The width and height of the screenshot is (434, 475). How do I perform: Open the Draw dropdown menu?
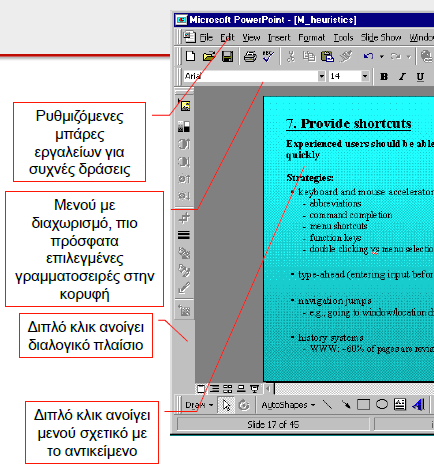199,405
